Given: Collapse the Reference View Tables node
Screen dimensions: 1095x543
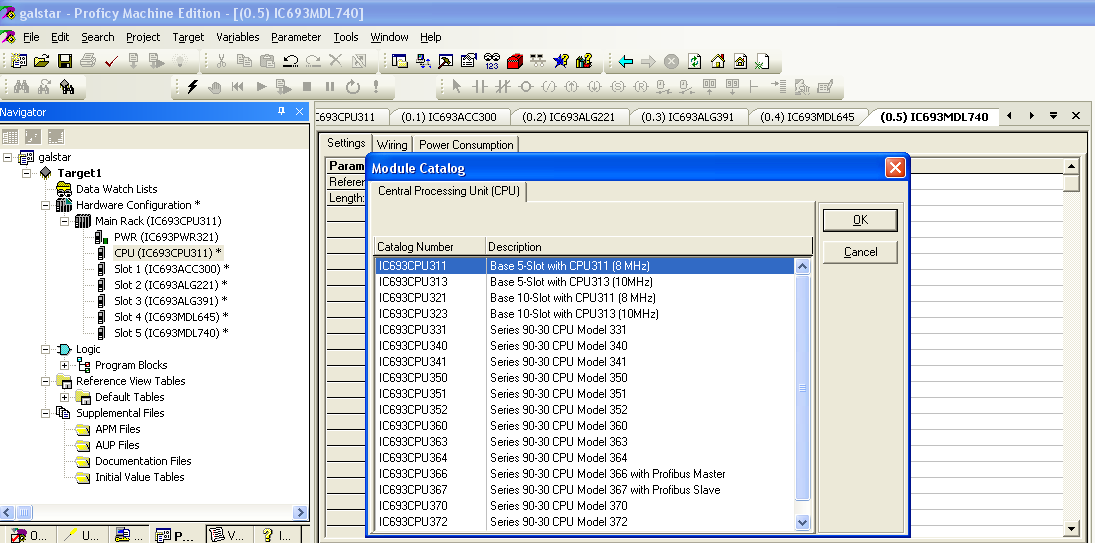Looking at the screenshot, I should [x=45, y=381].
